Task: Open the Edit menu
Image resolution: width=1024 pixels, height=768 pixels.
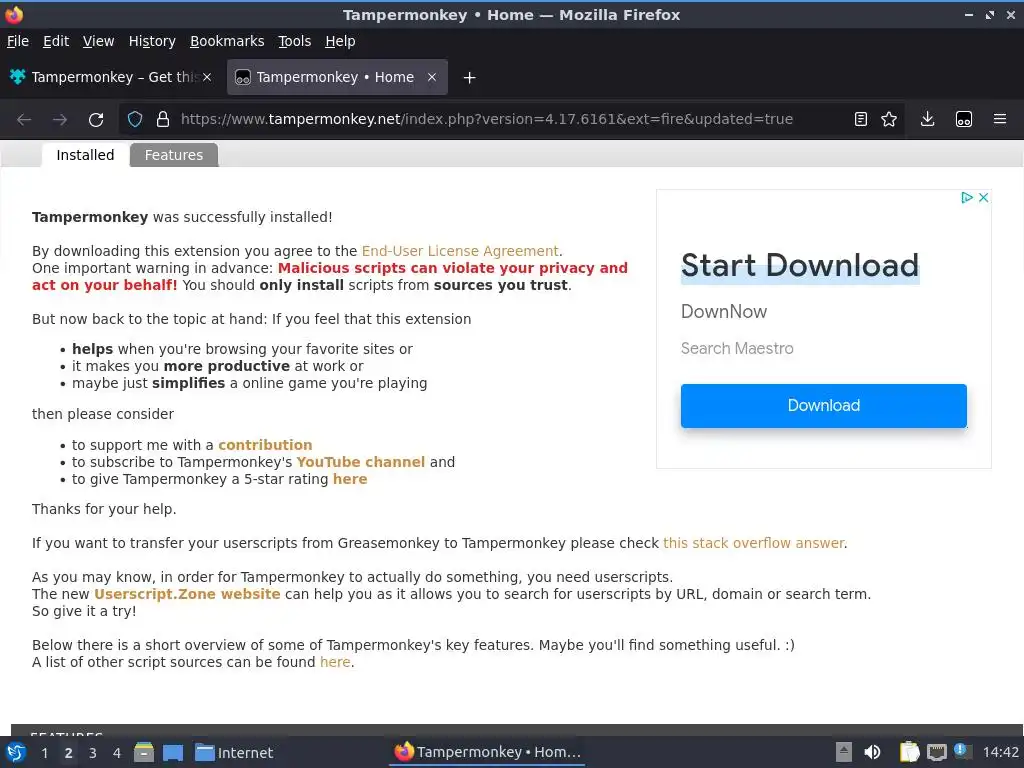Action: pyautogui.click(x=56, y=41)
